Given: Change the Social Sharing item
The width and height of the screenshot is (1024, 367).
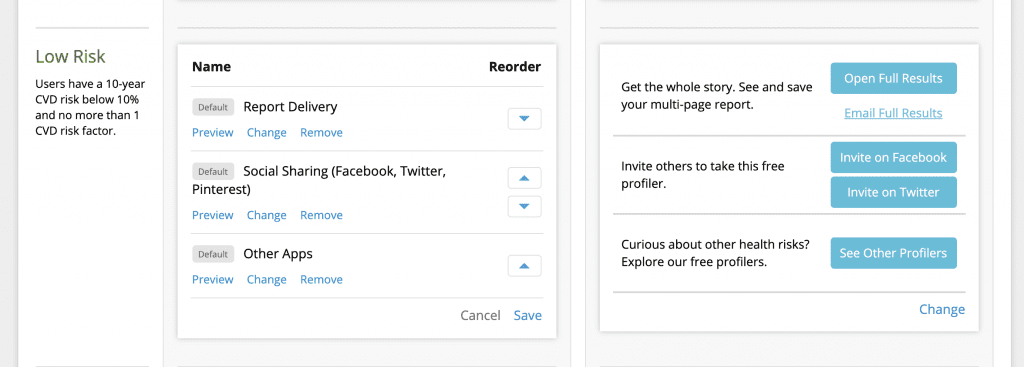Looking at the screenshot, I should click(266, 215).
